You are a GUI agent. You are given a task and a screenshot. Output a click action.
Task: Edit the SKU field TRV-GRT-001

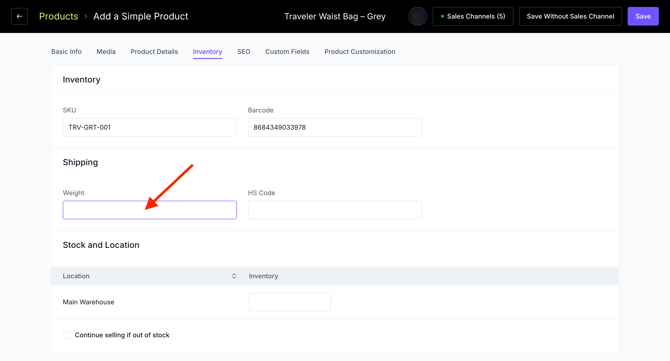click(150, 127)
